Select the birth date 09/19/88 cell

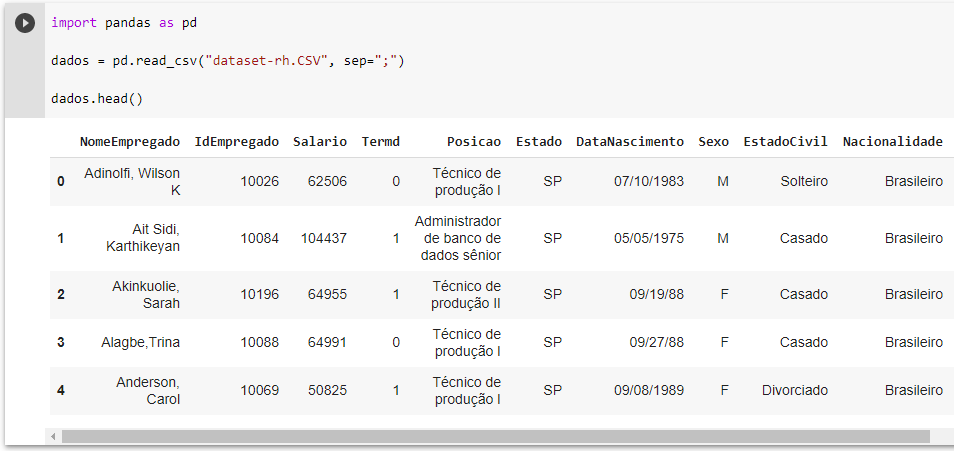tap(656, 294)
